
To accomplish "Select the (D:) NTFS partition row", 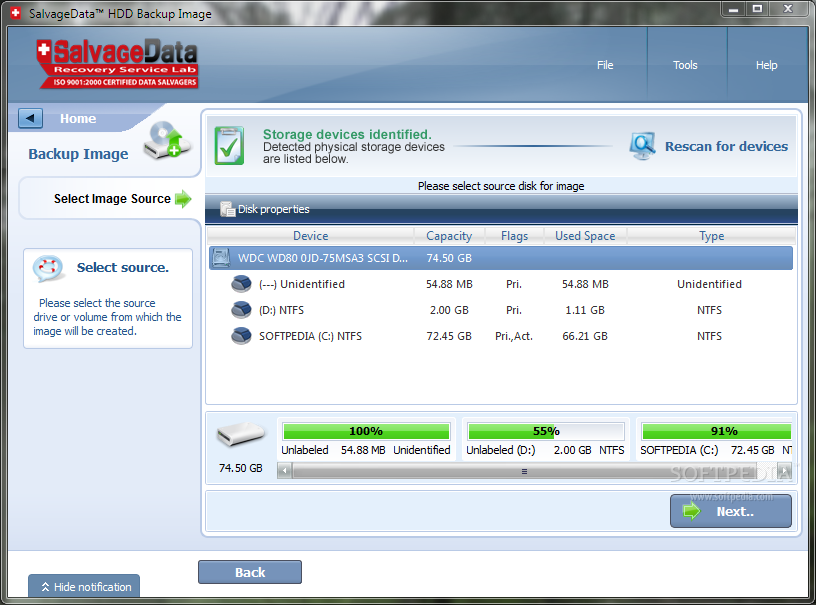I will 501,310.
